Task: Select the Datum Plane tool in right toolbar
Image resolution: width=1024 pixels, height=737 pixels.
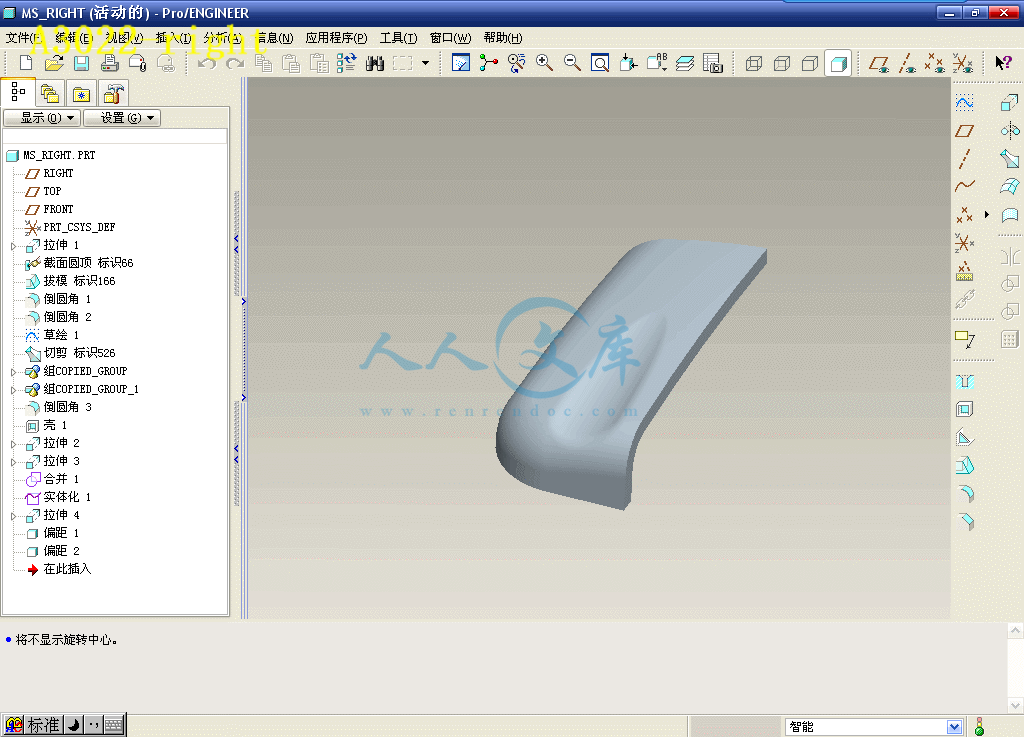Action: (965, 131)
